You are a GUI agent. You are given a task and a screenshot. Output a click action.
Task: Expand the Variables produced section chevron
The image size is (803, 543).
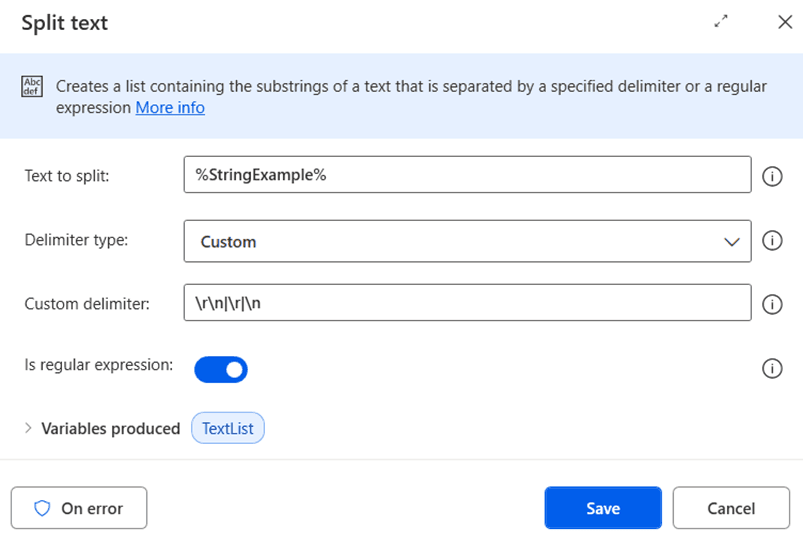point(28,428)
